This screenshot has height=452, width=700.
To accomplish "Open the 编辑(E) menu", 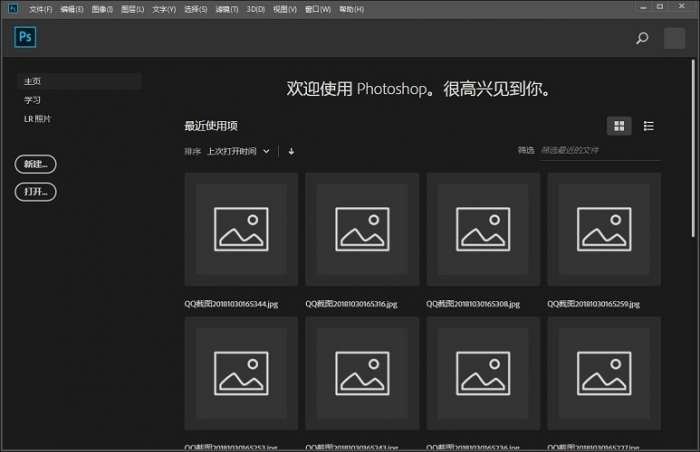I will tap(72, 9).
